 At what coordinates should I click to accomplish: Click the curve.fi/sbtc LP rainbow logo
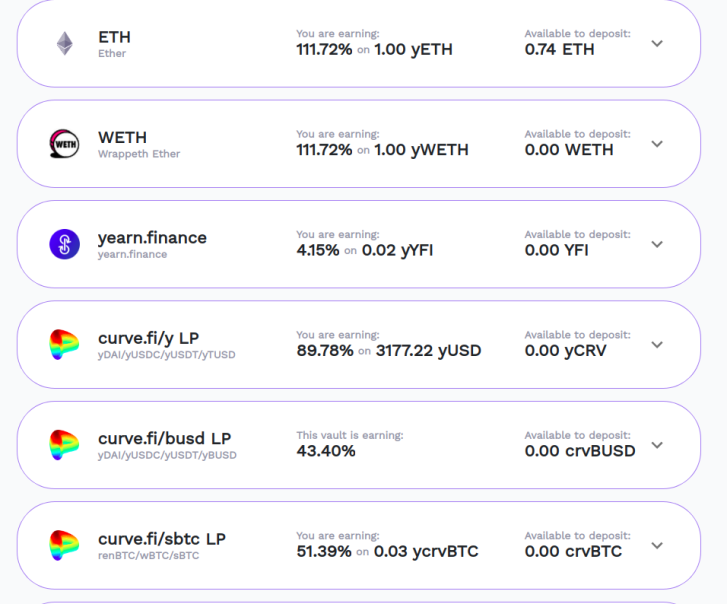(64, 545)
